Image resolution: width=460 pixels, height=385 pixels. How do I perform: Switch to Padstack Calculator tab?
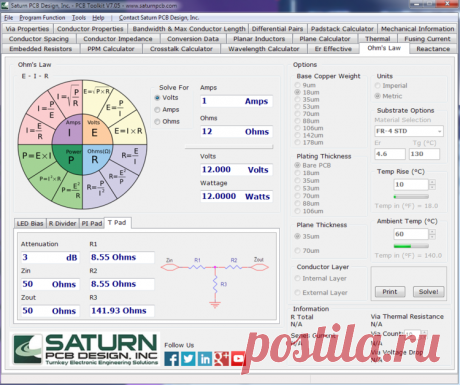pos(342,29)
